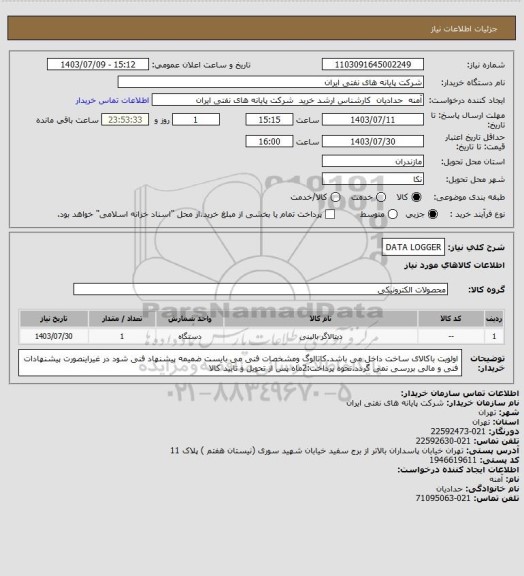Click the DATA LOGGER description box
Screen dimensions: 524x576
tap(413, 247)
